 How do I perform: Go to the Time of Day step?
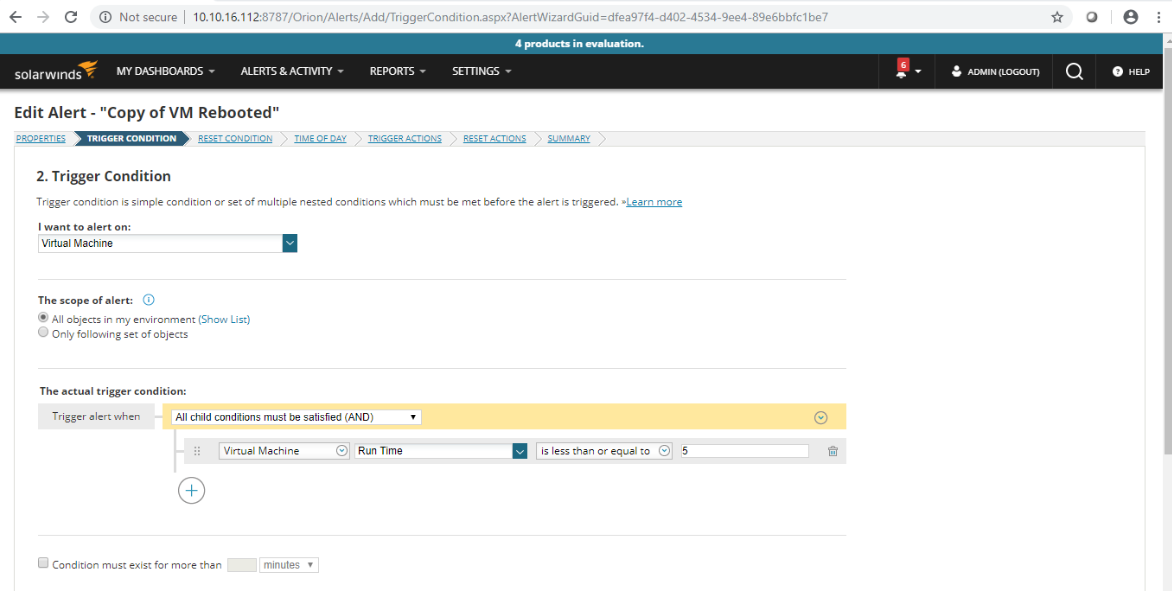click(x=320, y=138)
